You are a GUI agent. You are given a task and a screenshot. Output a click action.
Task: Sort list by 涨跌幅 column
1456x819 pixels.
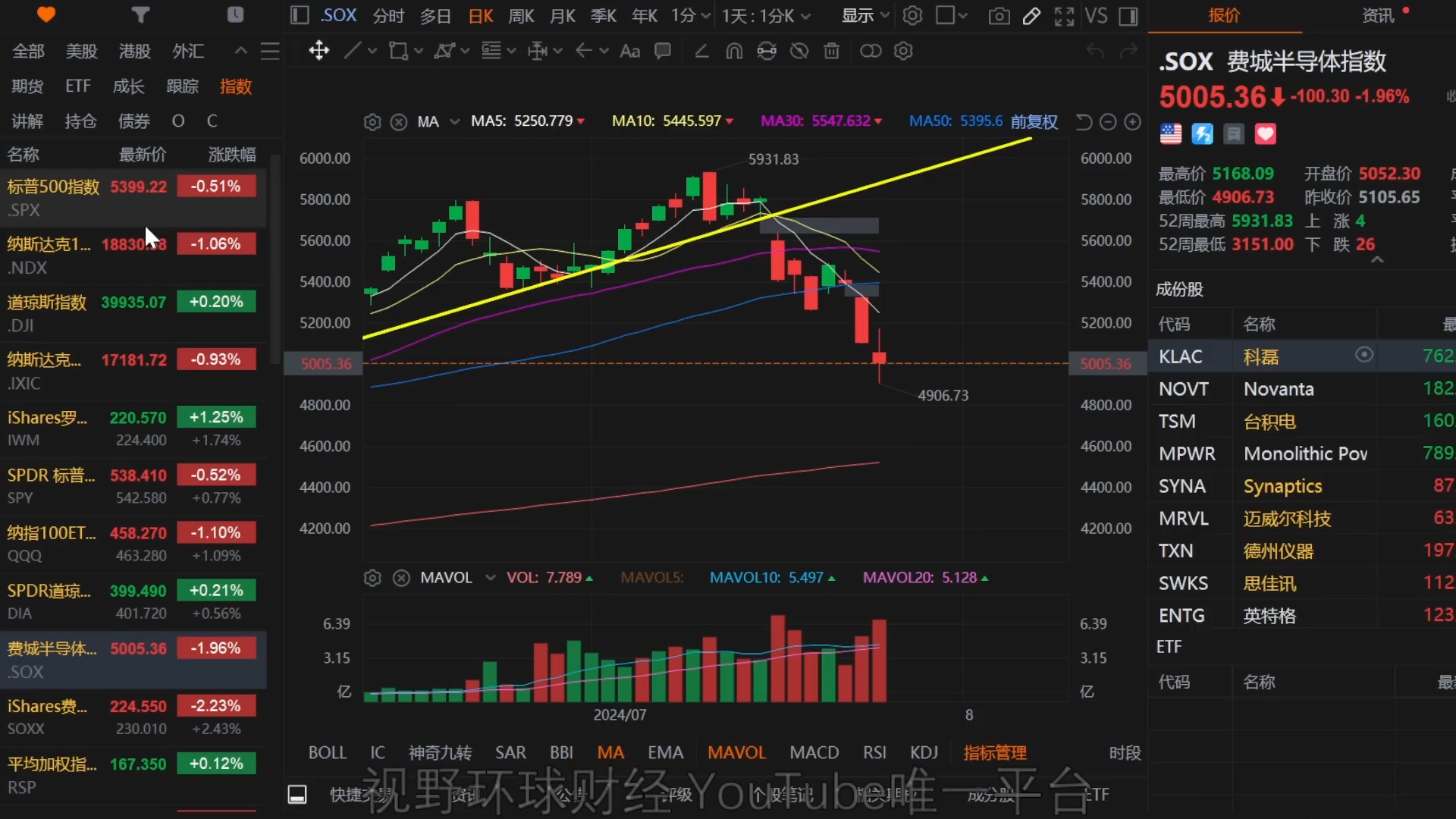click(232, 155)
